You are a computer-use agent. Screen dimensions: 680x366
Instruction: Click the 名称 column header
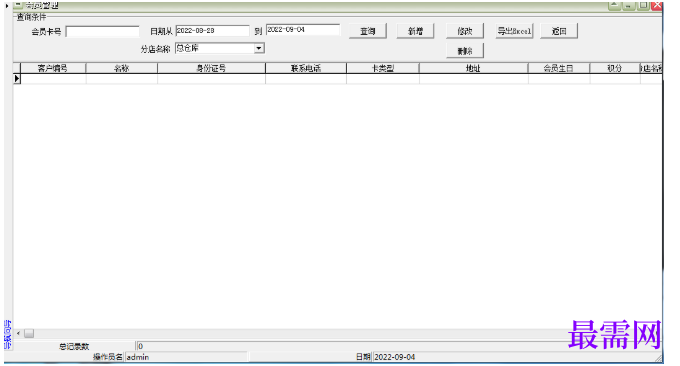click(122, 68)
